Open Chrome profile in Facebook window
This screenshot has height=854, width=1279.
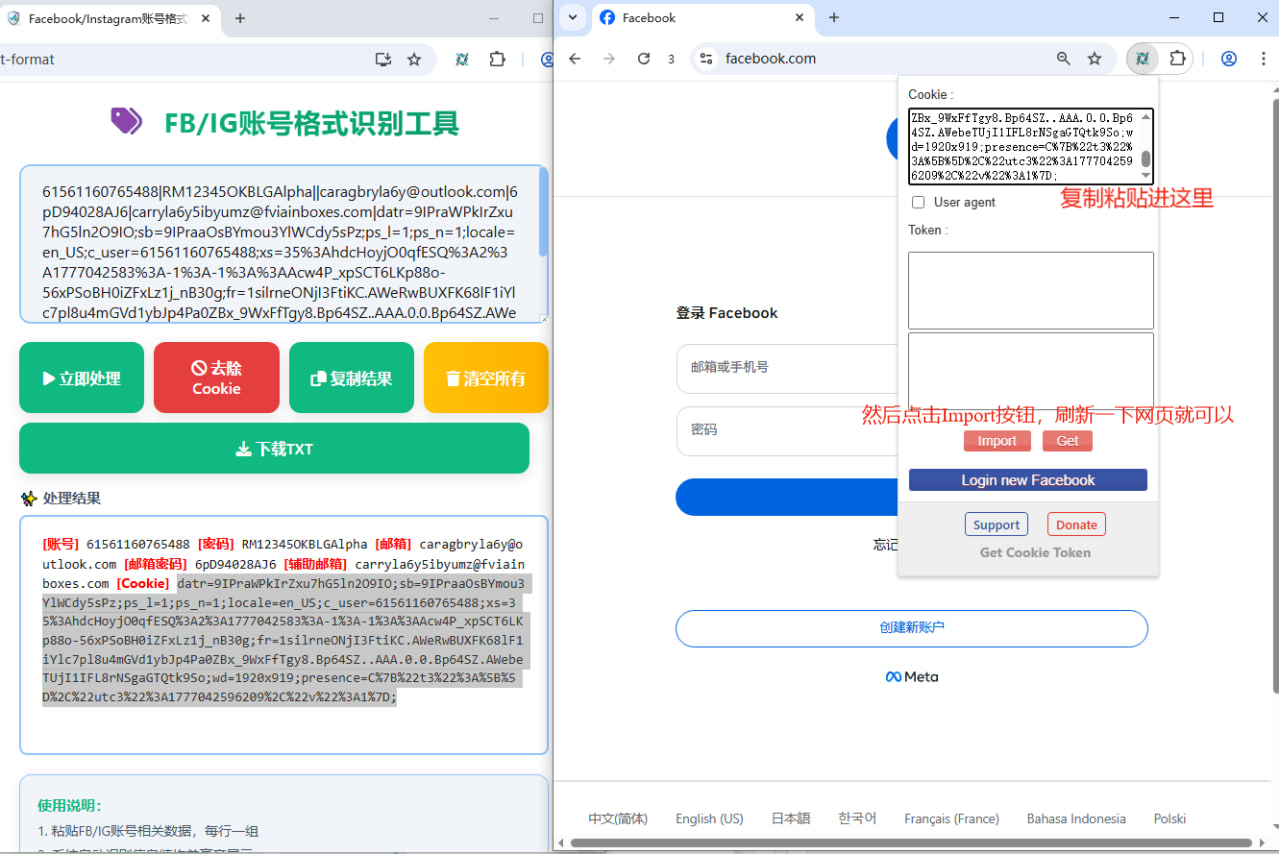(1229, 59)
